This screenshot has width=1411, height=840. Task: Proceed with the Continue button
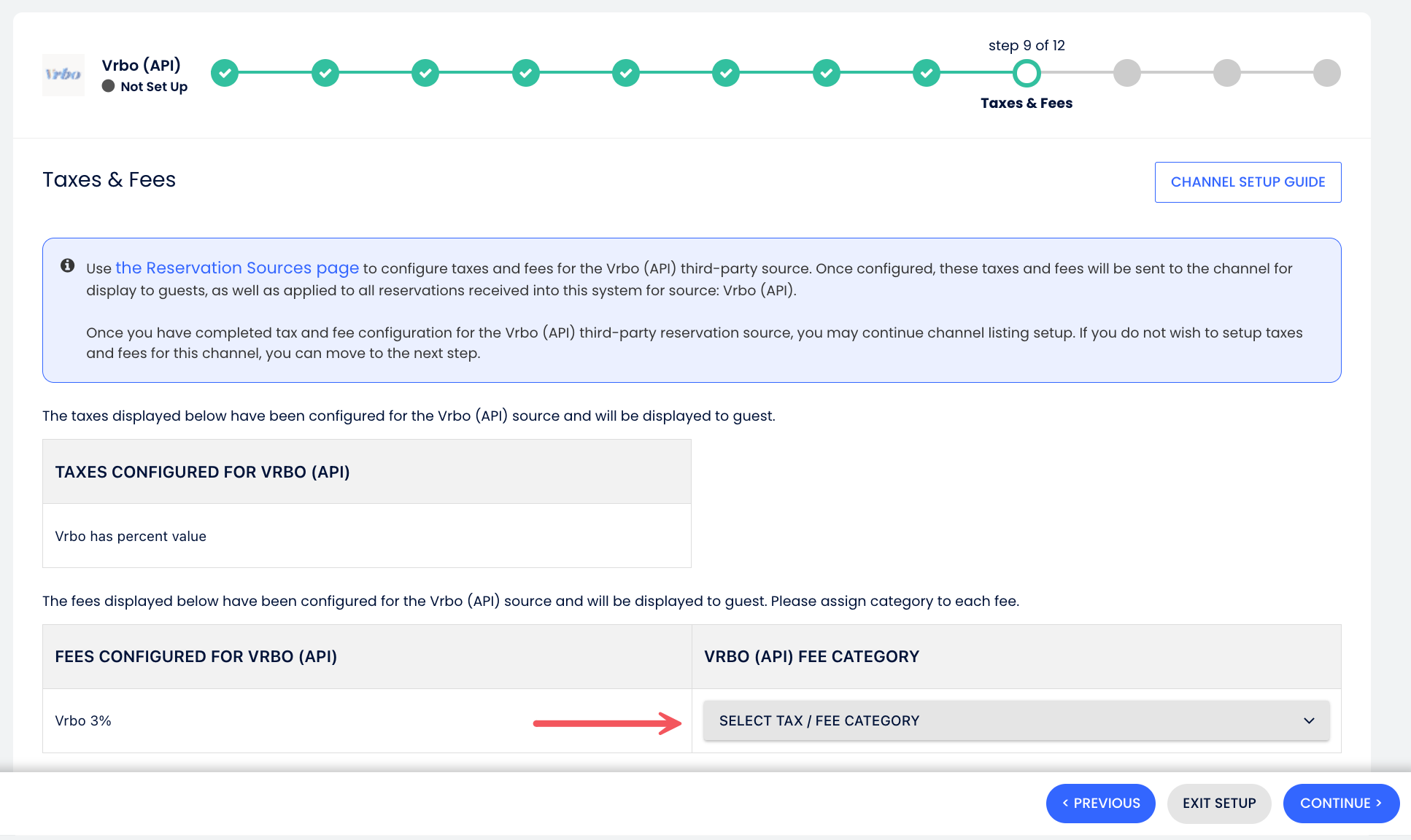point(1341,804)
